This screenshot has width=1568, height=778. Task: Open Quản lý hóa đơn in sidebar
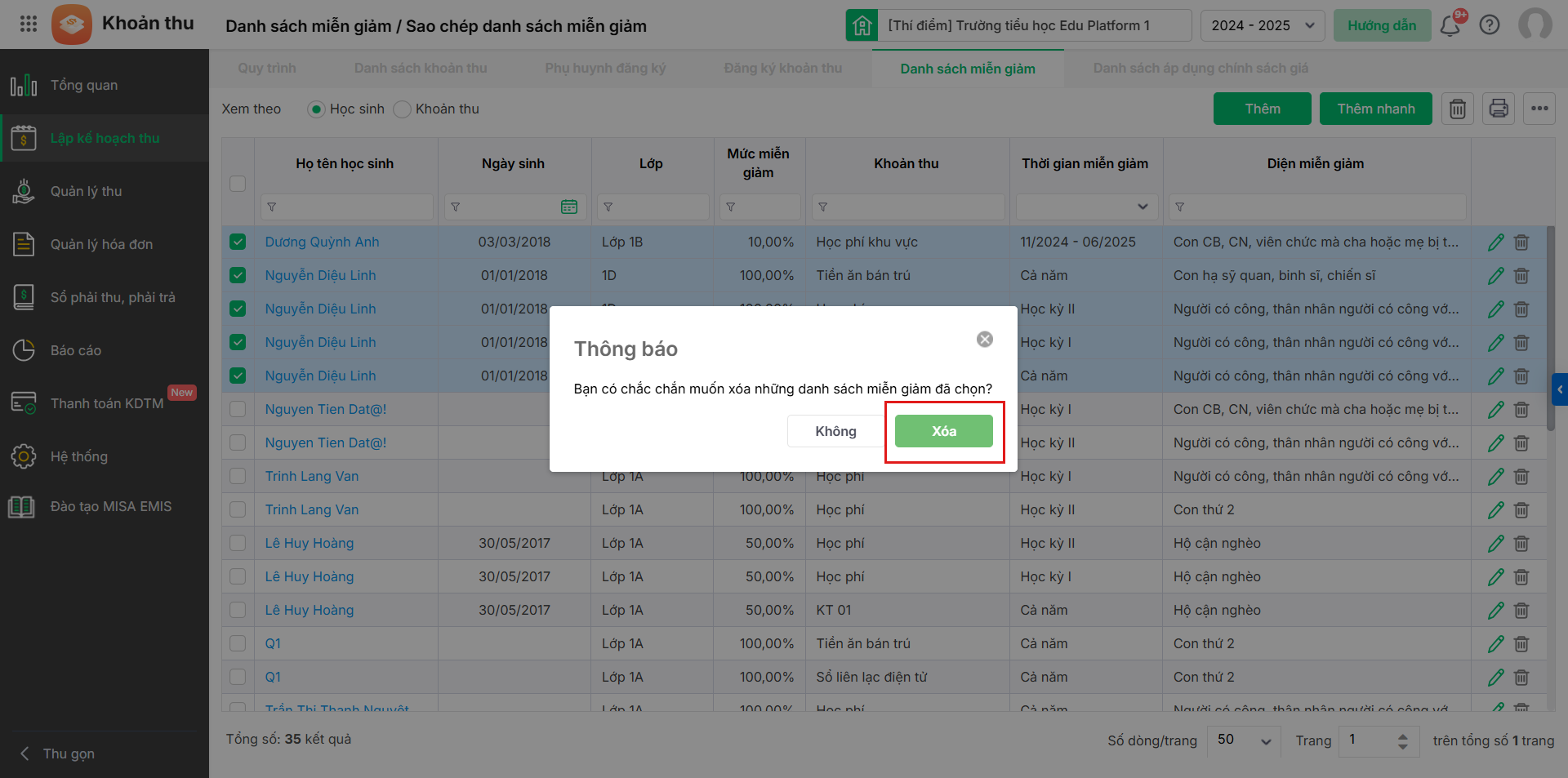pos(101,244)
